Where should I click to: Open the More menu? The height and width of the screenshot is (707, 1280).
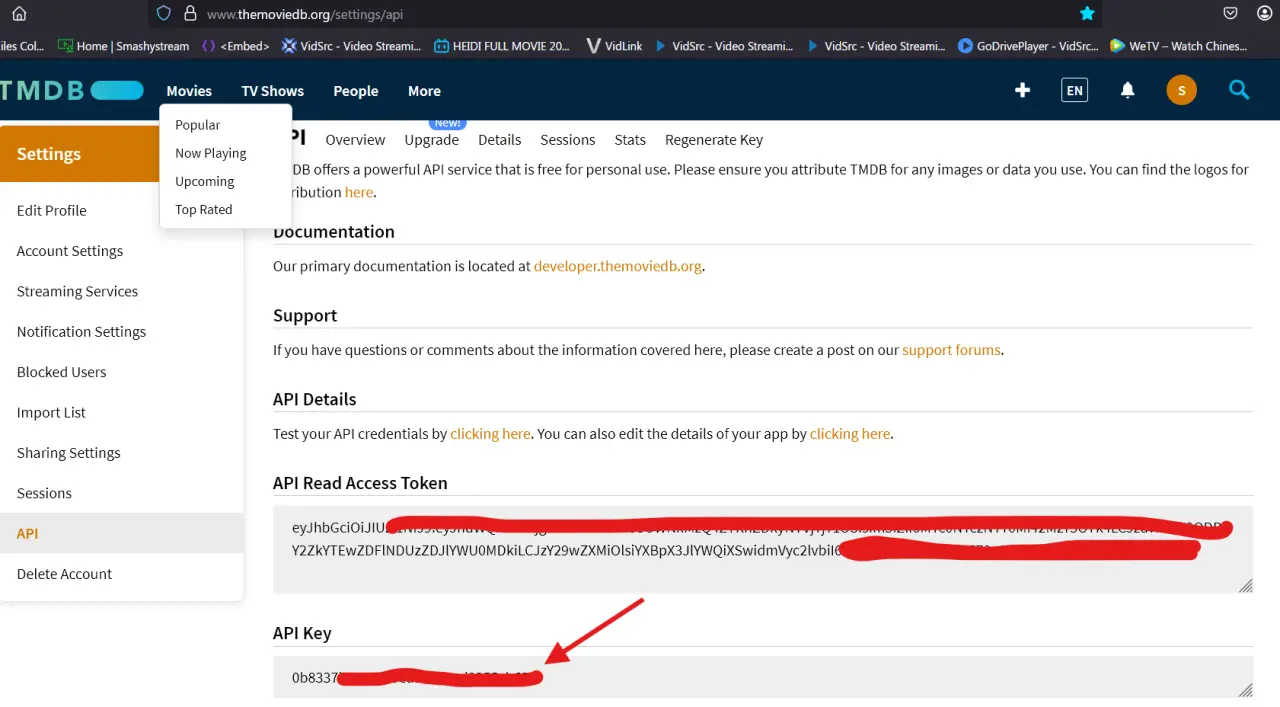pyautogui.click(x=424, y=91)
